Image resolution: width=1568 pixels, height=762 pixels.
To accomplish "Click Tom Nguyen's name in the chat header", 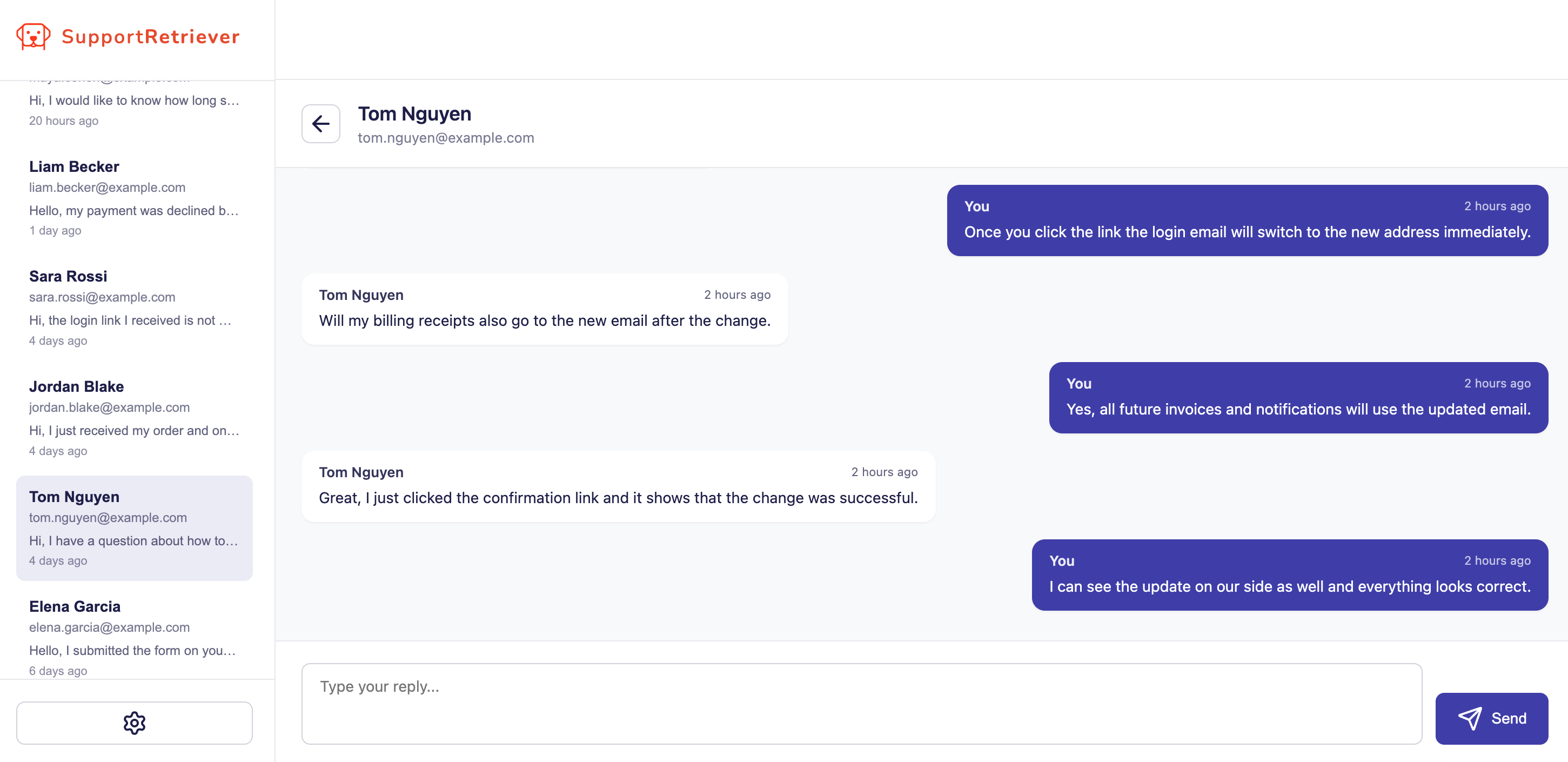I will click(414, 114).
